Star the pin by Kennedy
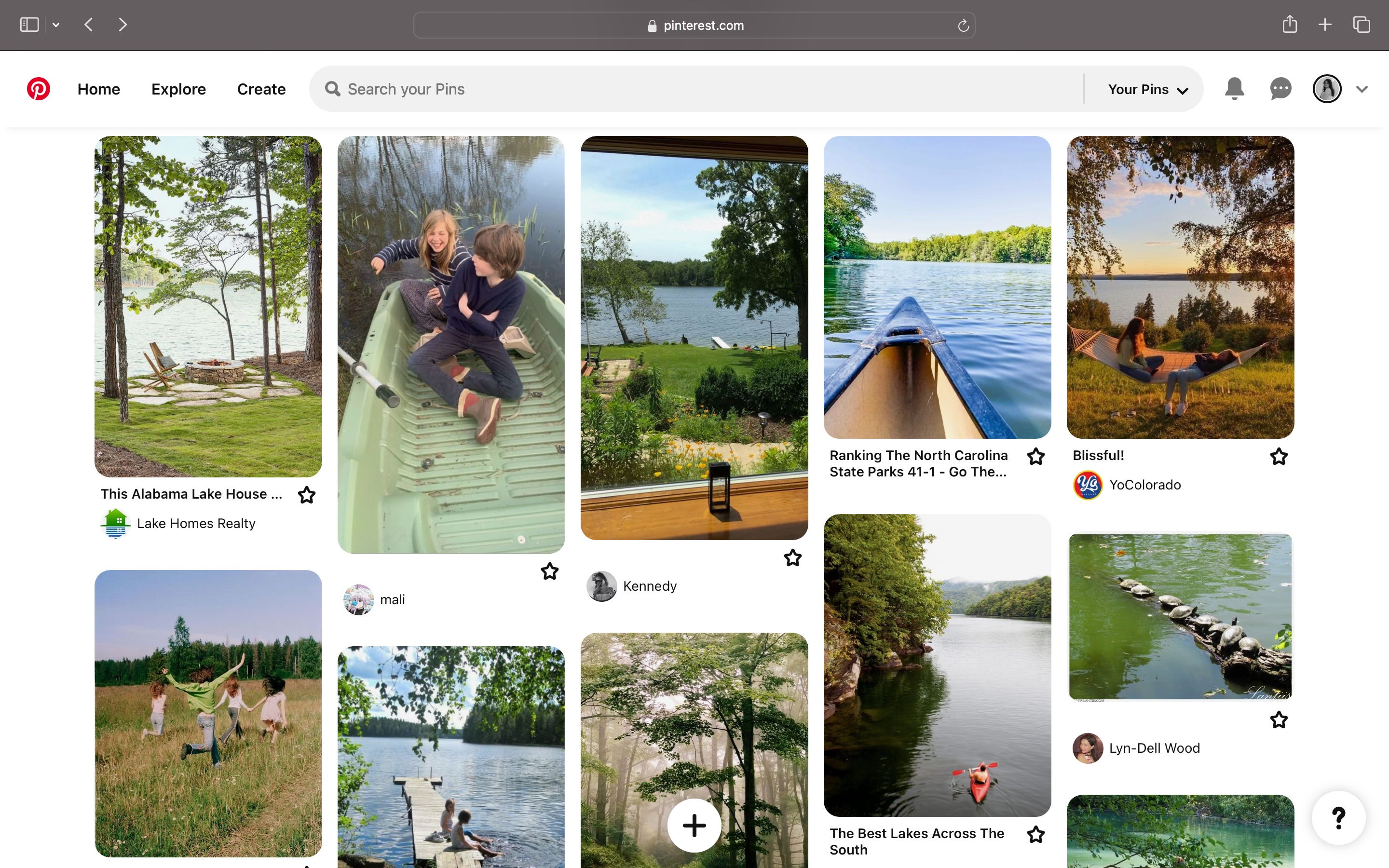 click(793, 557)
